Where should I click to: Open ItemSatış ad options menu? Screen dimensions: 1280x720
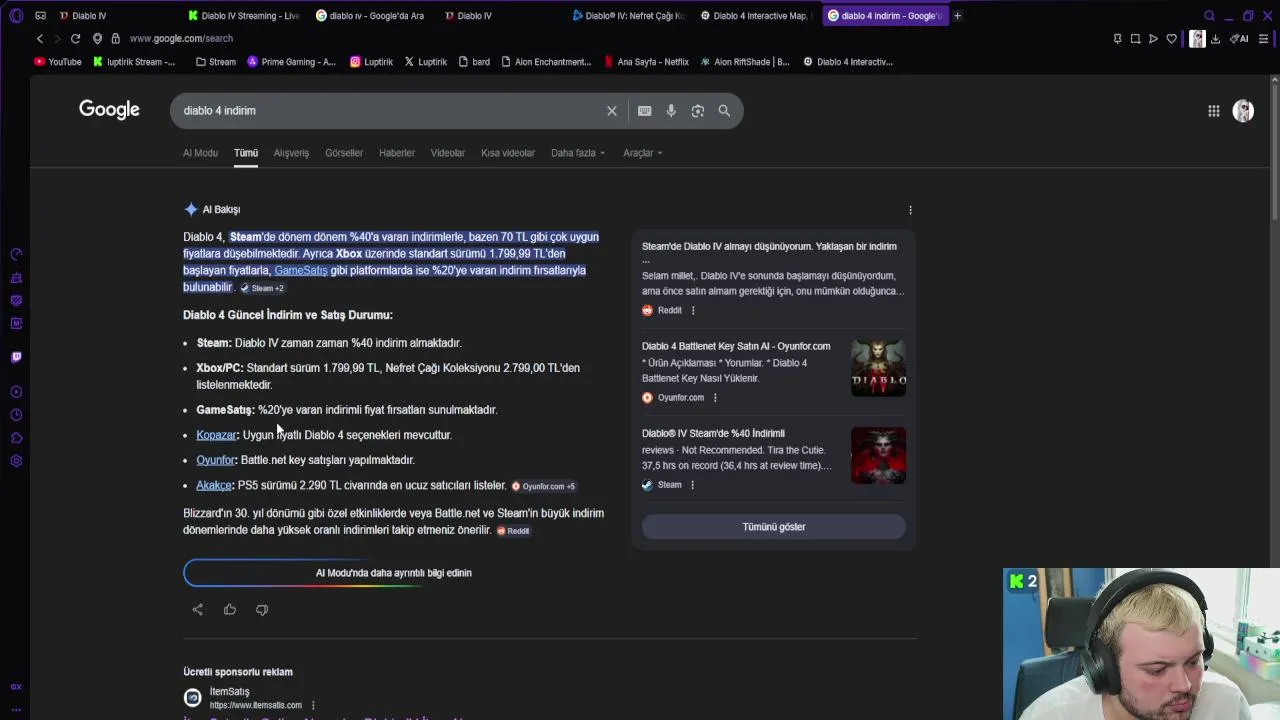[313, 705]
